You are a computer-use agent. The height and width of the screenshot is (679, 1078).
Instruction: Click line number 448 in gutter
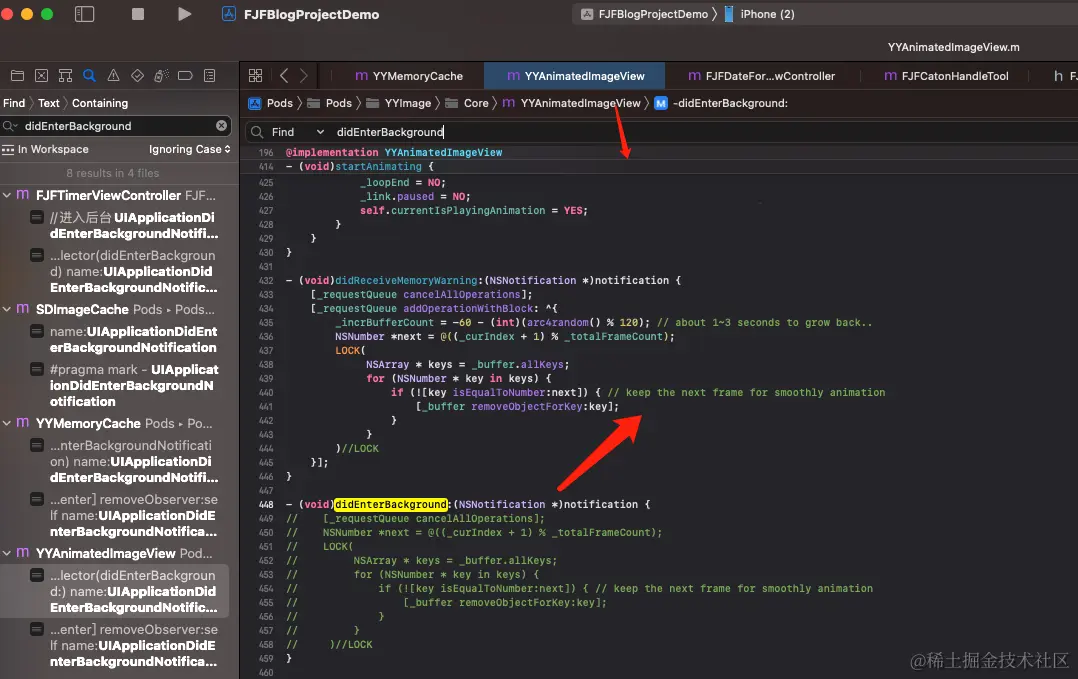[x=266, y=504]
